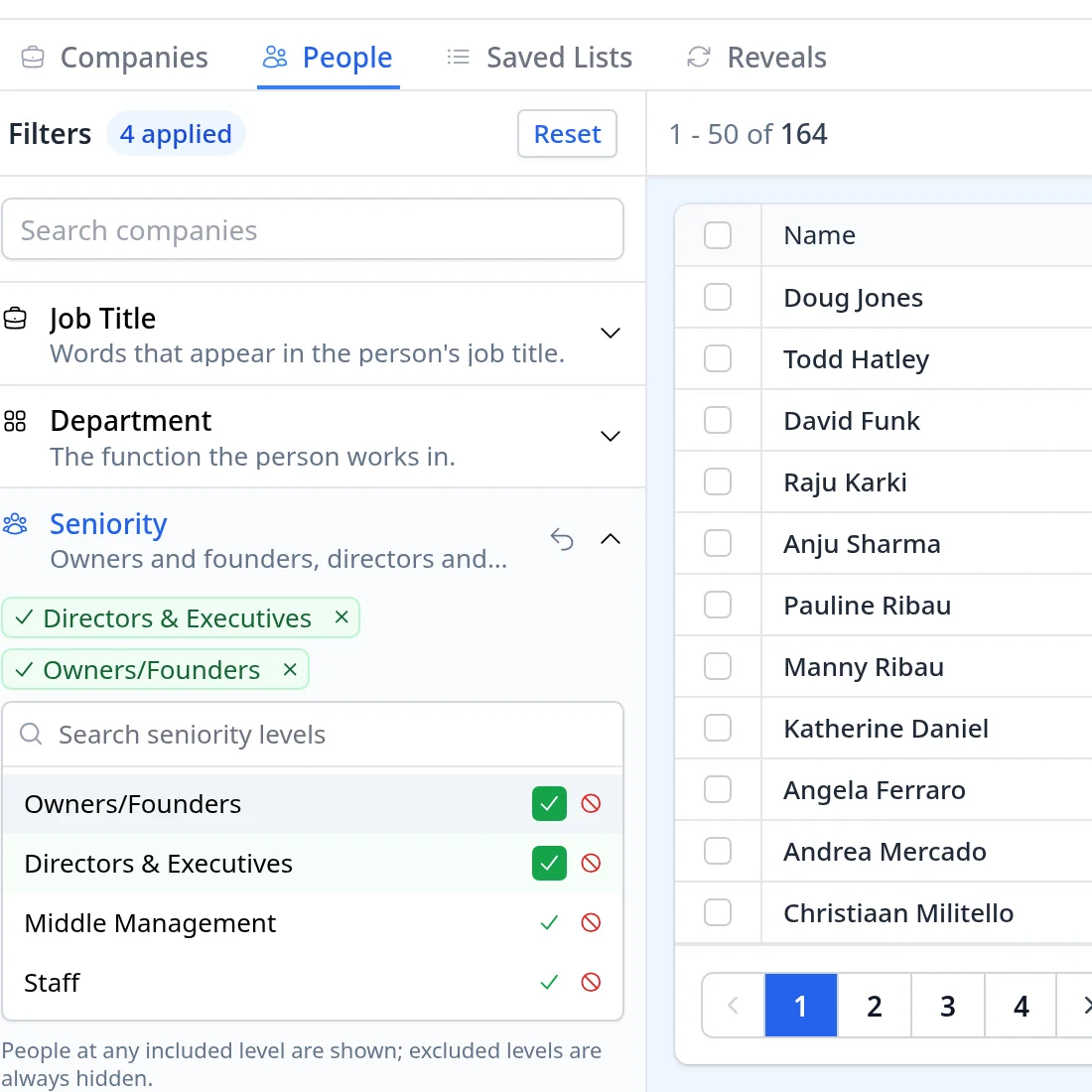Mark Anju Sharma's row checkbox
Screen dimensions: 1092x1092
pos(718,543)
